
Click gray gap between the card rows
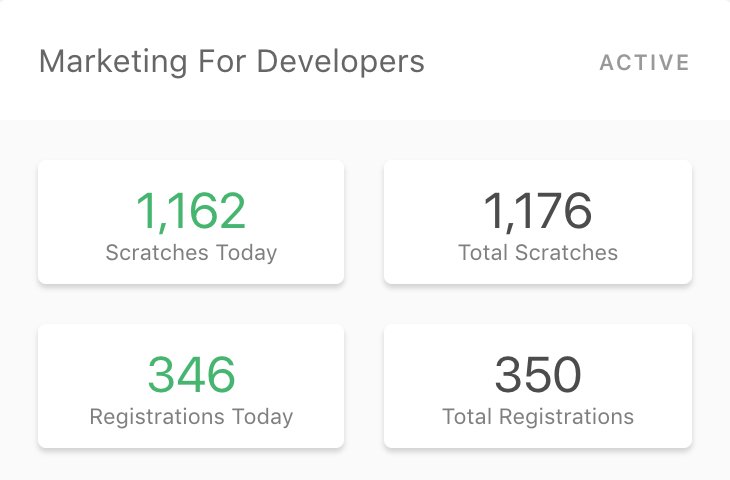365,304
